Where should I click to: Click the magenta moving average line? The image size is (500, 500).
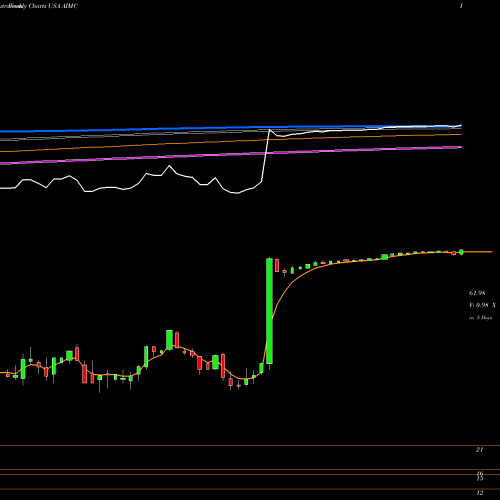(x=231, y=155)
